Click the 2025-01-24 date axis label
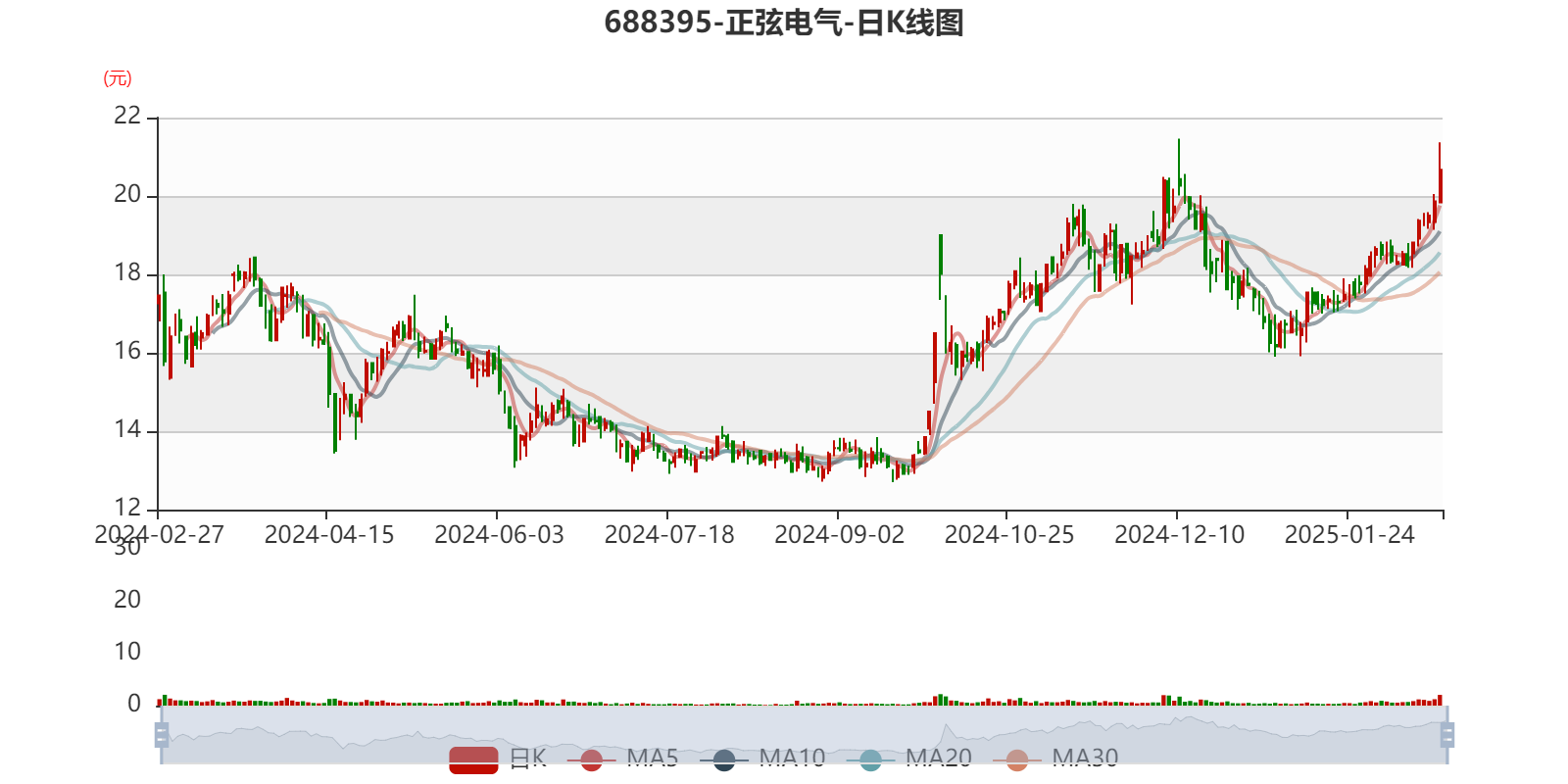This screenshot has width=1568, height=784. pos(1348,535)
